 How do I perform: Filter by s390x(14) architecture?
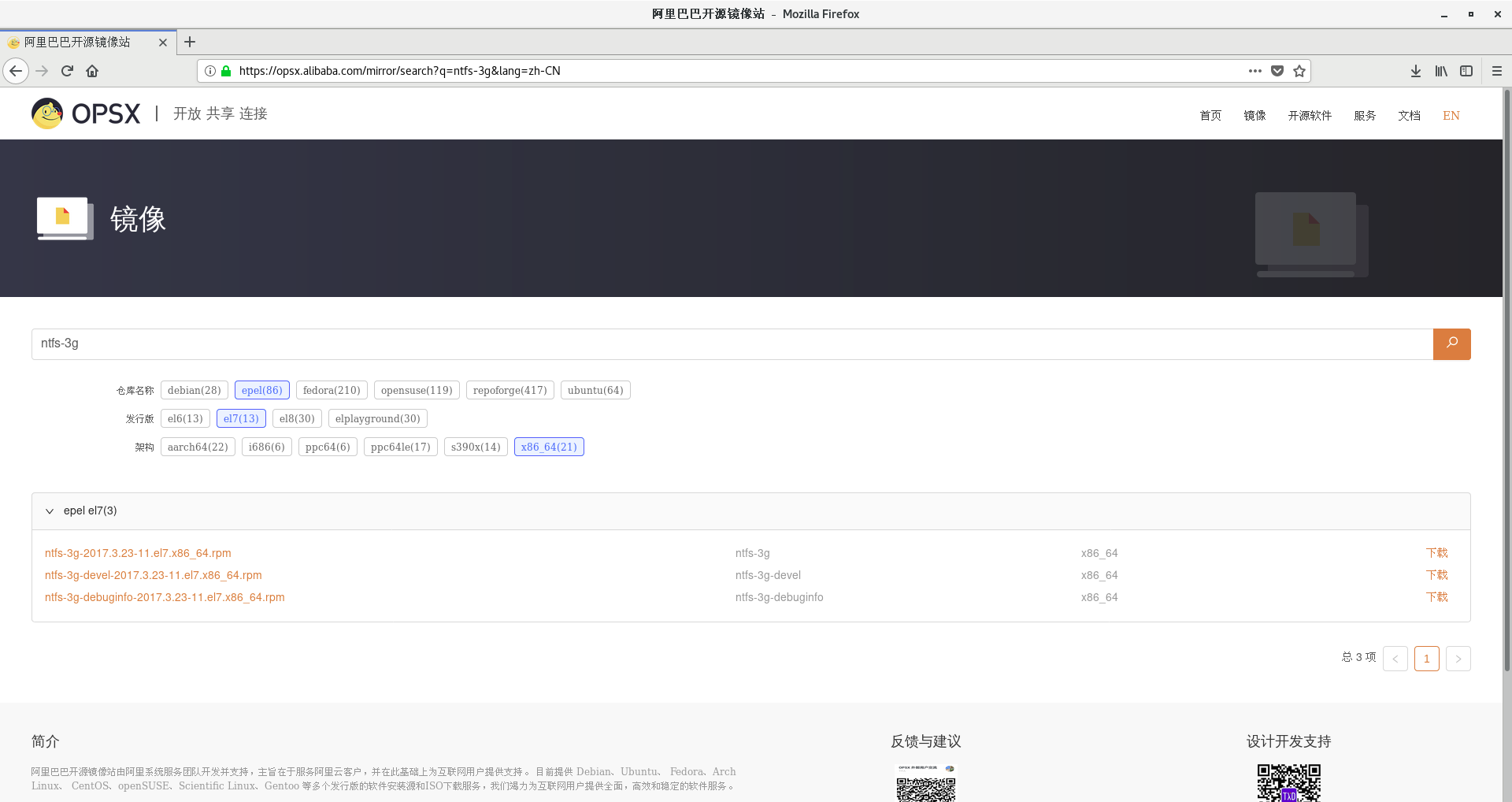coord(476,447)
